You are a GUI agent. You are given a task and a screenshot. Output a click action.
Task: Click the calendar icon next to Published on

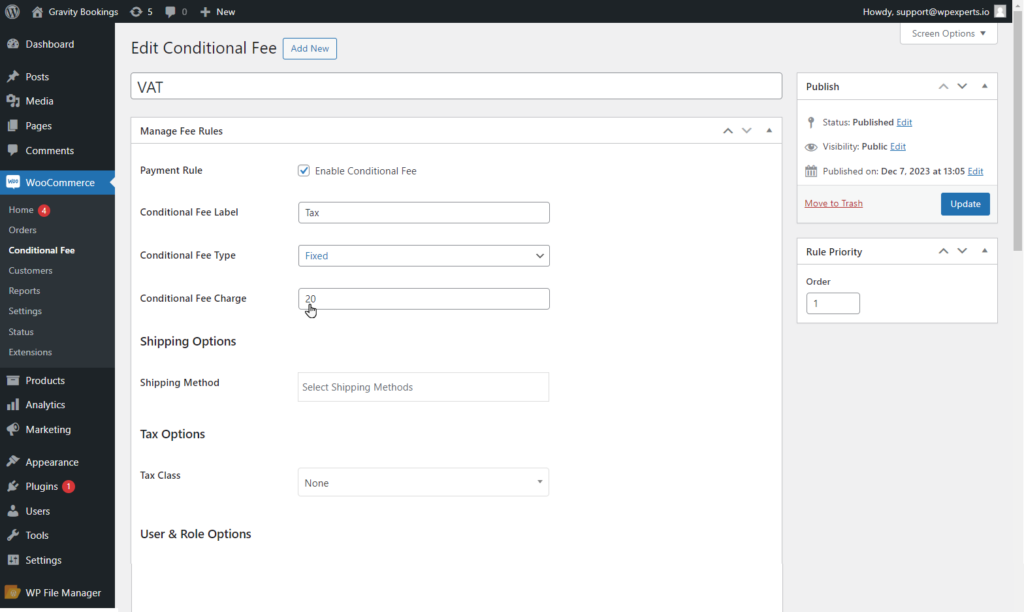[811, 171]
